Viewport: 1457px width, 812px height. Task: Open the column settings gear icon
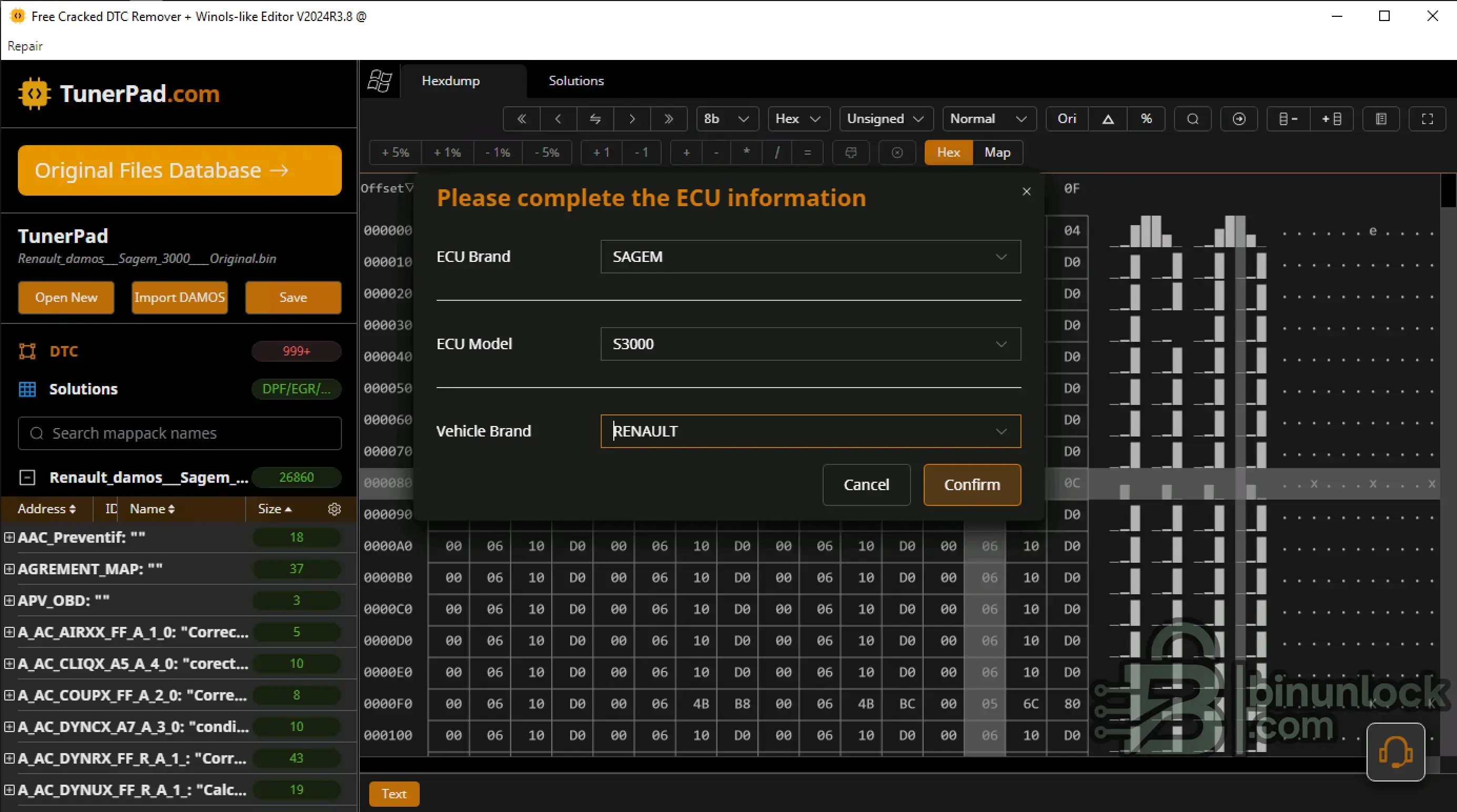click(x=335, y=509)
